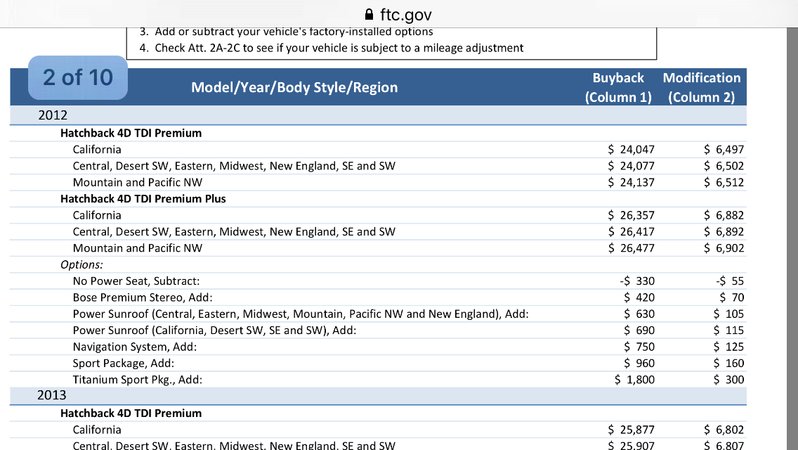Click the 2013 year section row
Viewport: 798px width, 450px height.
(378, 396)
